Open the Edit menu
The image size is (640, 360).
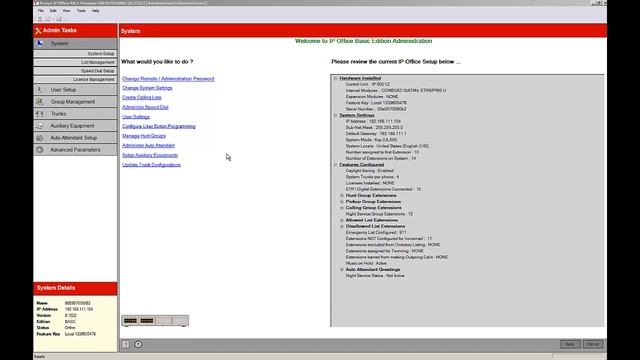53,11
